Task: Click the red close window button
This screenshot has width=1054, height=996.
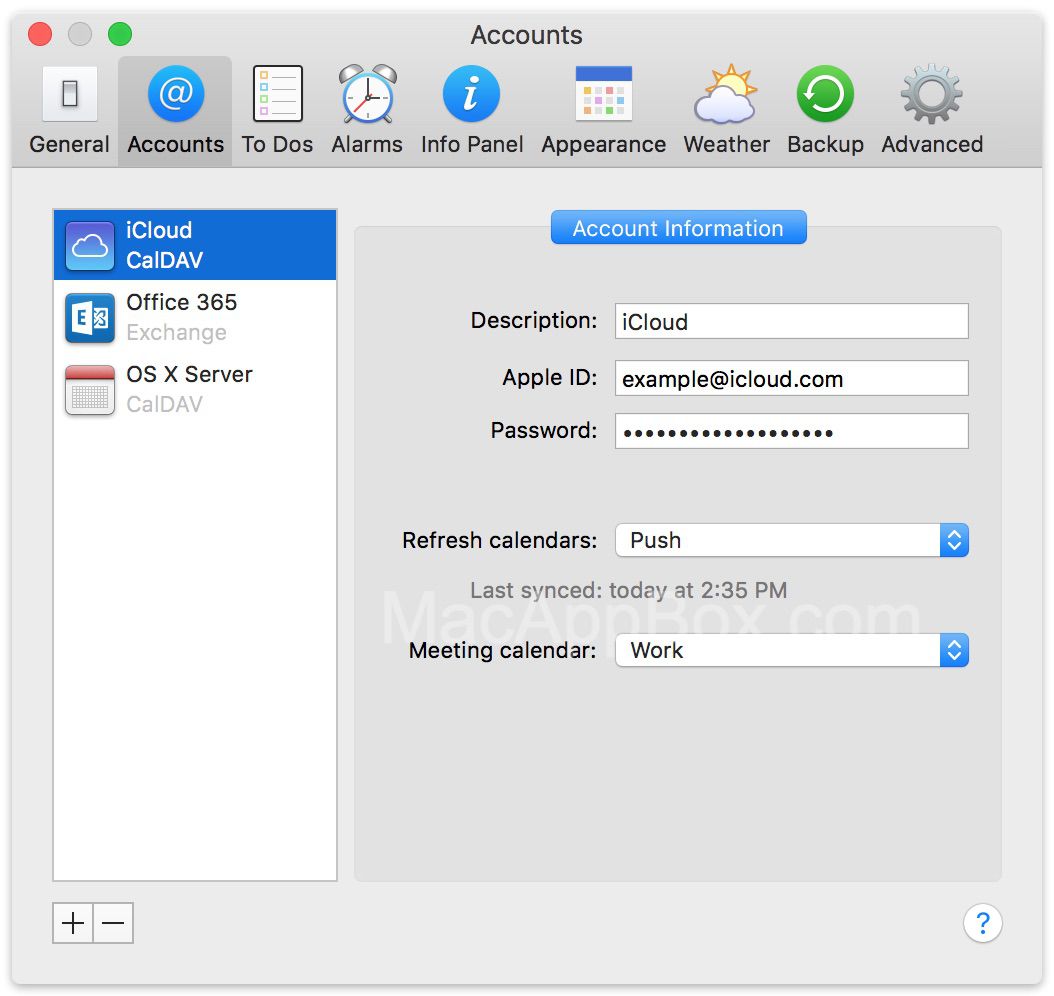Action: tap(40, 34)
